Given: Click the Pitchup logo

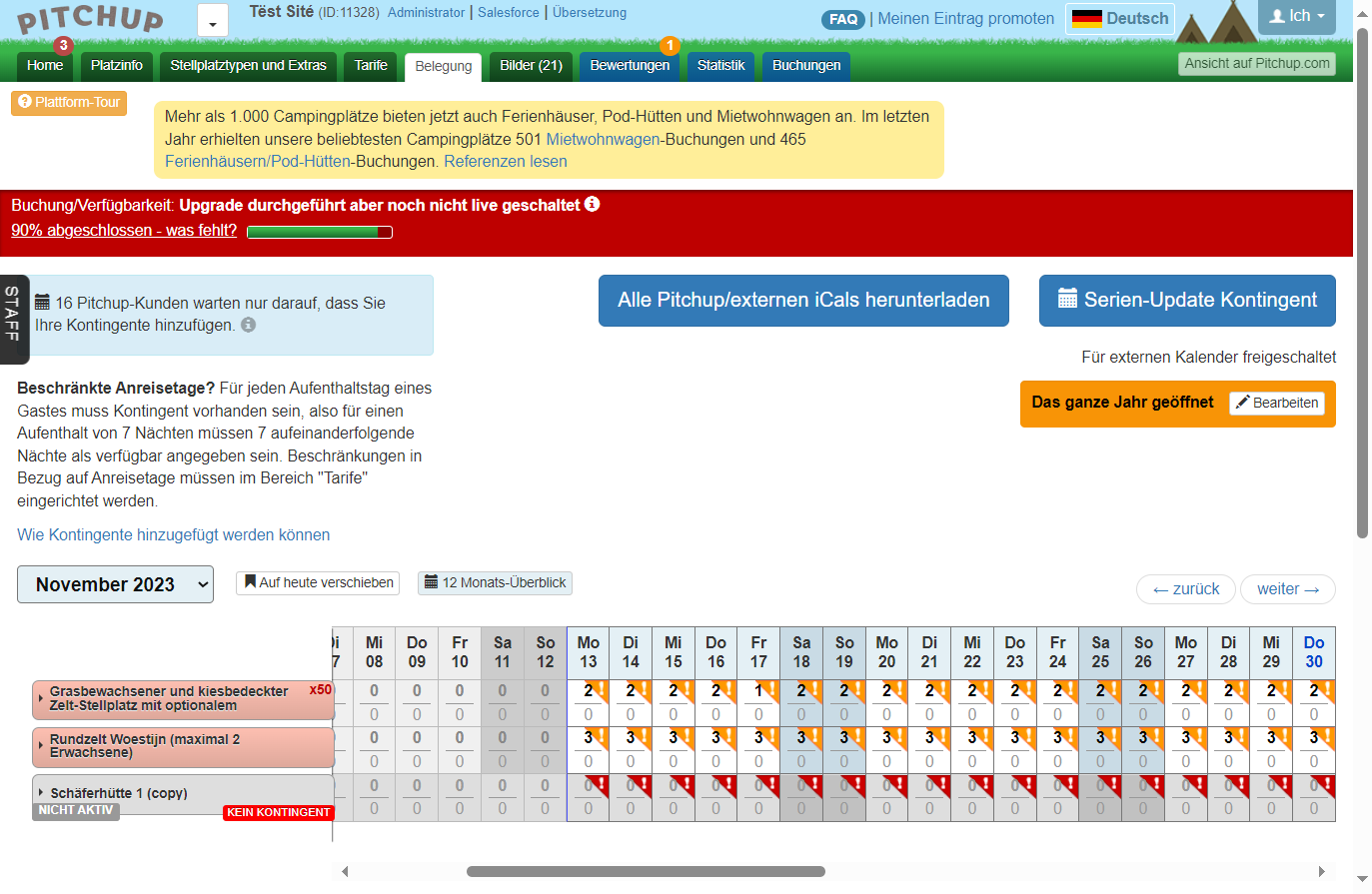Looking at the screenshot, I should coord(90,20).
